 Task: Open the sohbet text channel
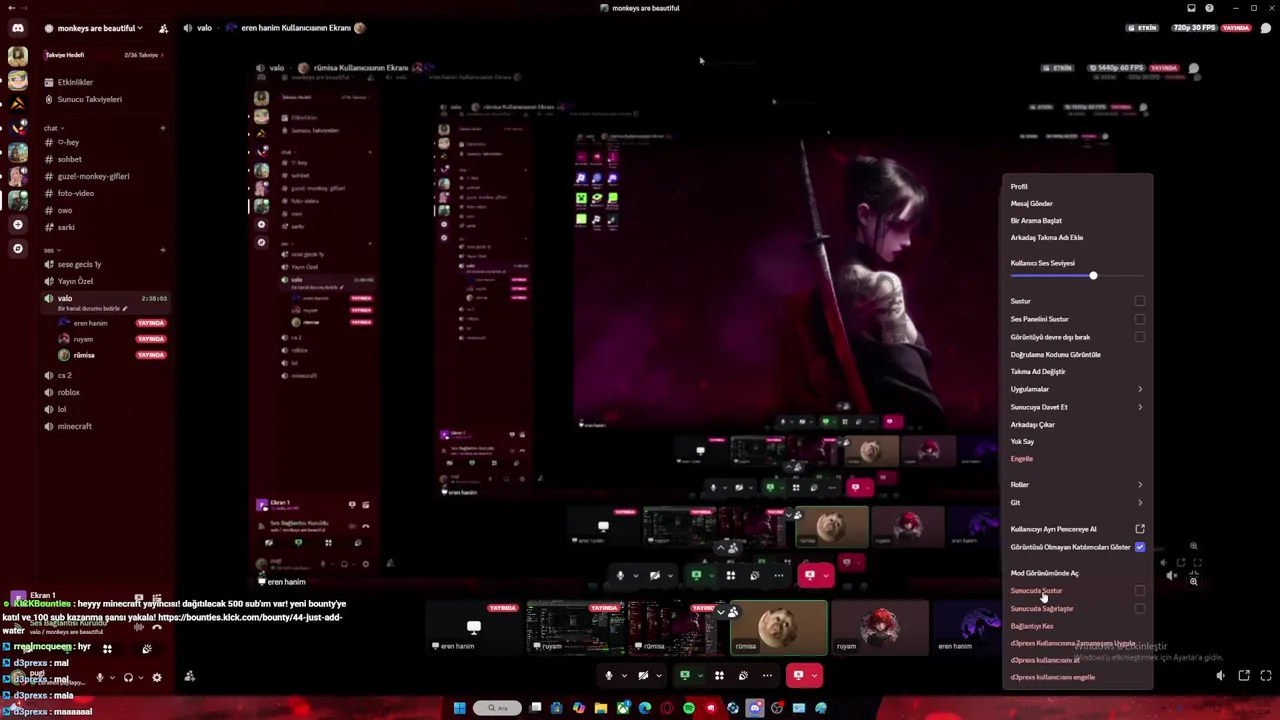coord(69,159)
